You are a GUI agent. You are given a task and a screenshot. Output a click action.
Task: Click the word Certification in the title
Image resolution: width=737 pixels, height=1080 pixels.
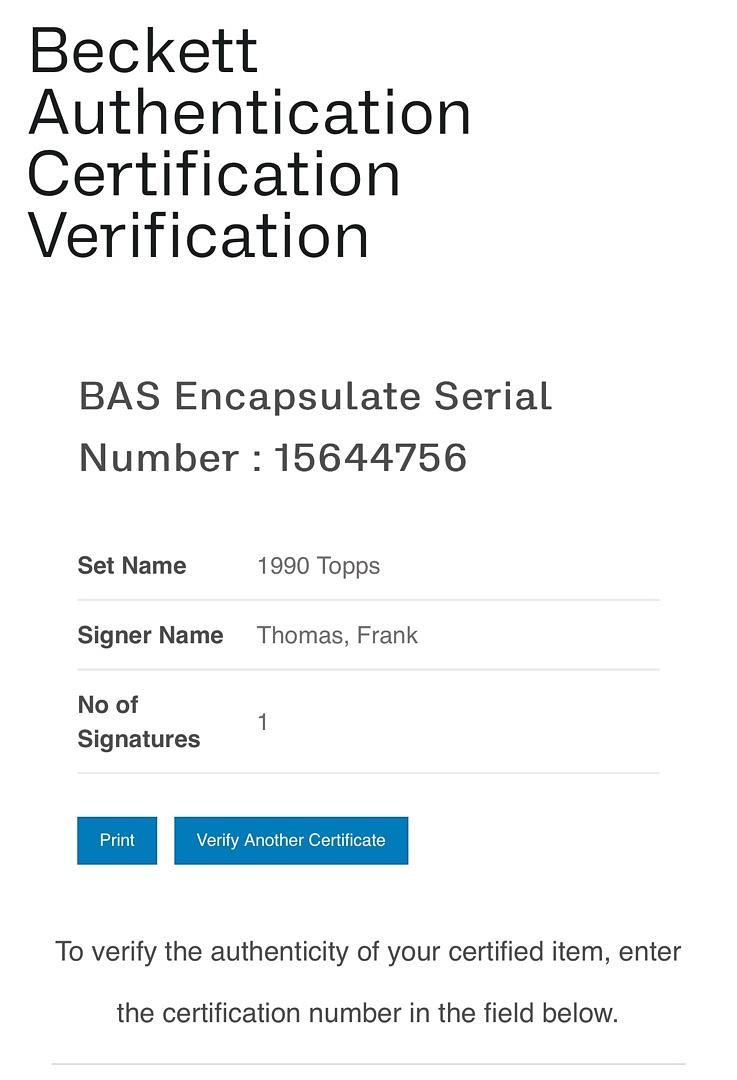[x=214, y=174]
